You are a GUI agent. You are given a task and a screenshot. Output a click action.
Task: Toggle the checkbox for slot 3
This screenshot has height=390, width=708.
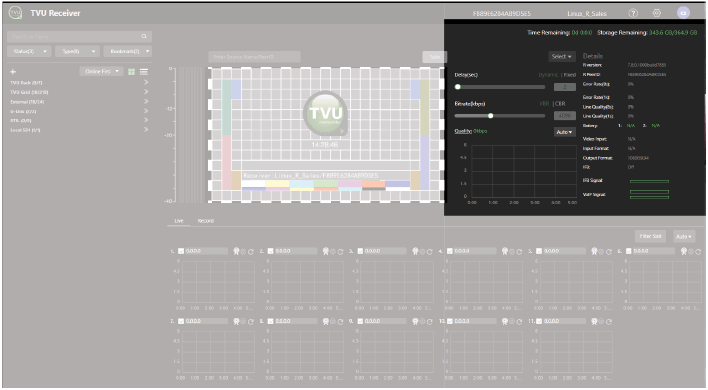click(360, 251)
